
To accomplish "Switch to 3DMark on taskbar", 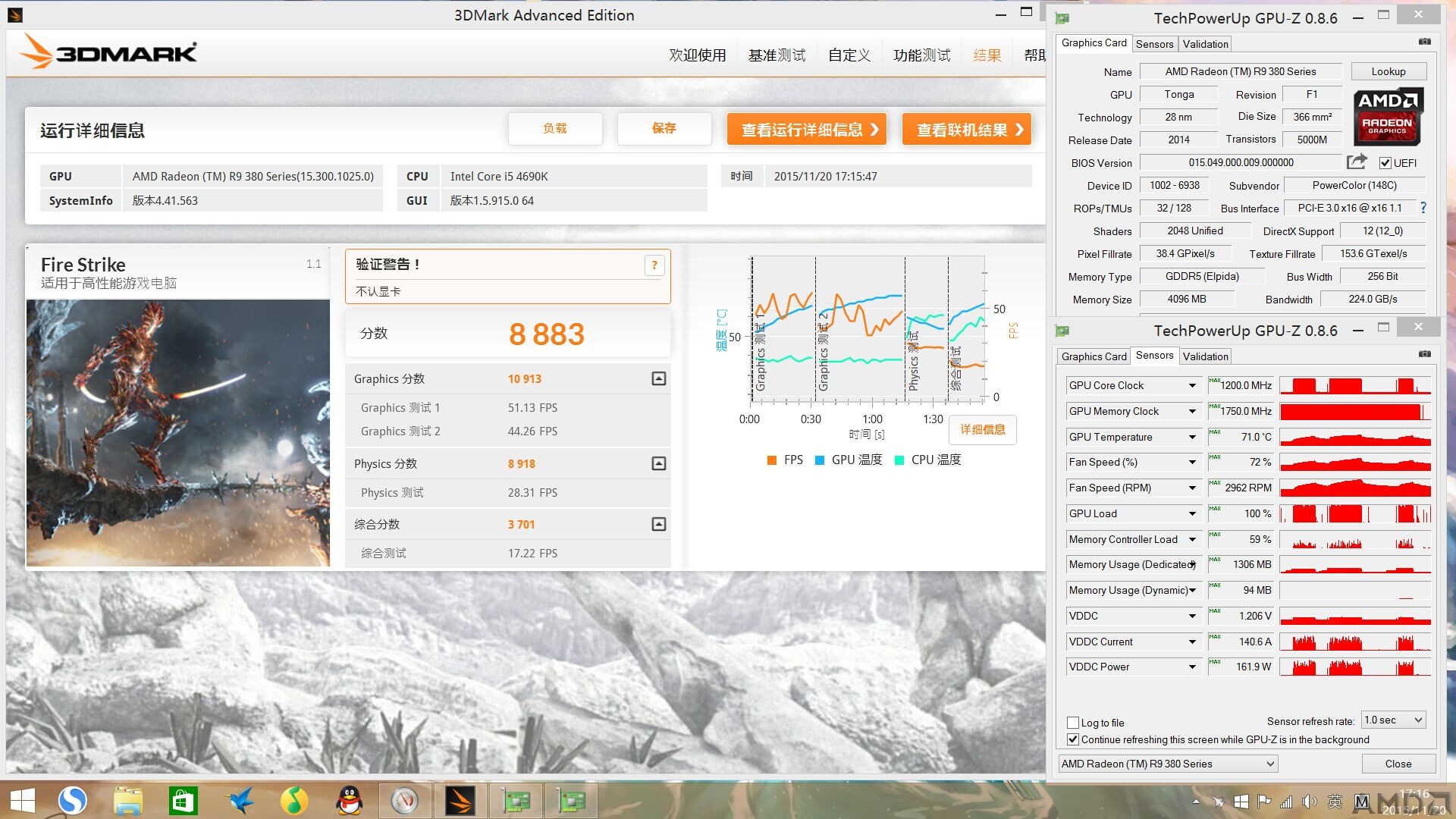I will click(x=460, y=801).
